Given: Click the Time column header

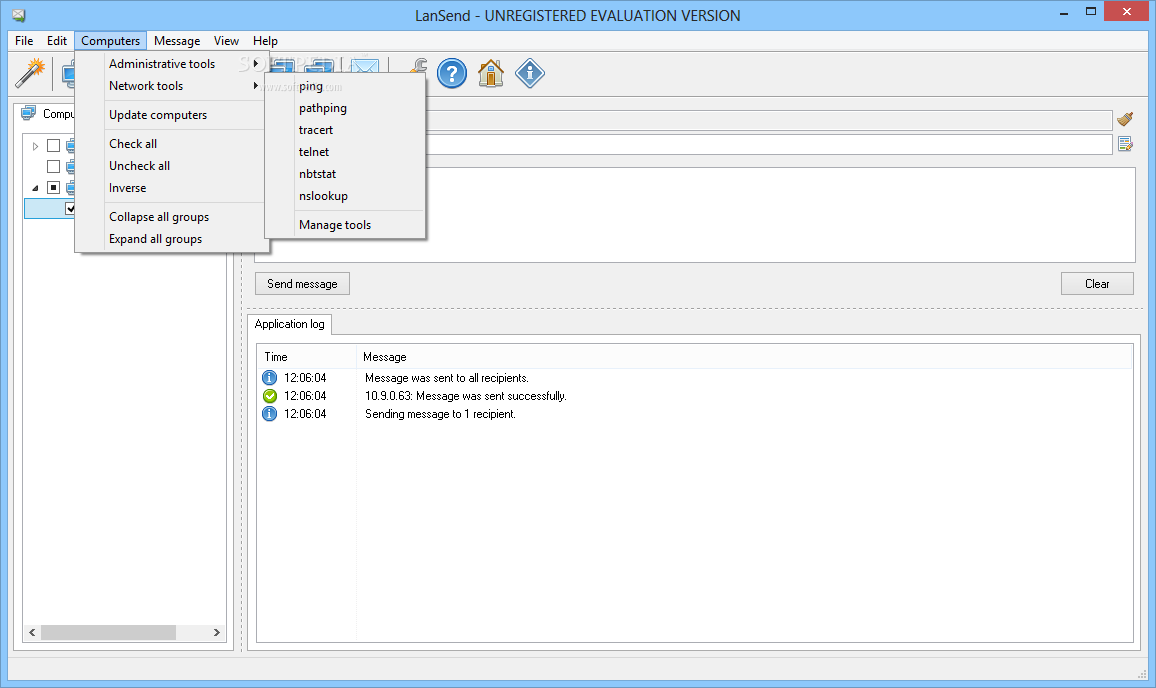Looking at the screenshot, I should pos(307,357).
